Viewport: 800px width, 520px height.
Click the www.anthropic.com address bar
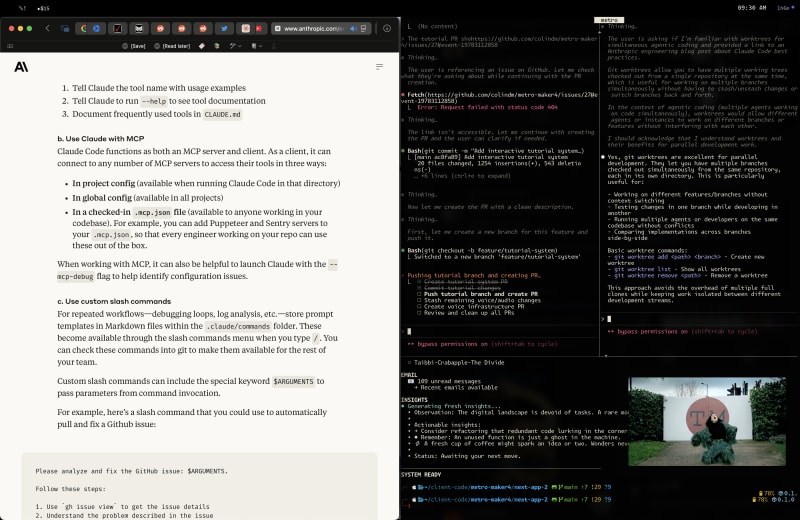[x=320, y=29]
